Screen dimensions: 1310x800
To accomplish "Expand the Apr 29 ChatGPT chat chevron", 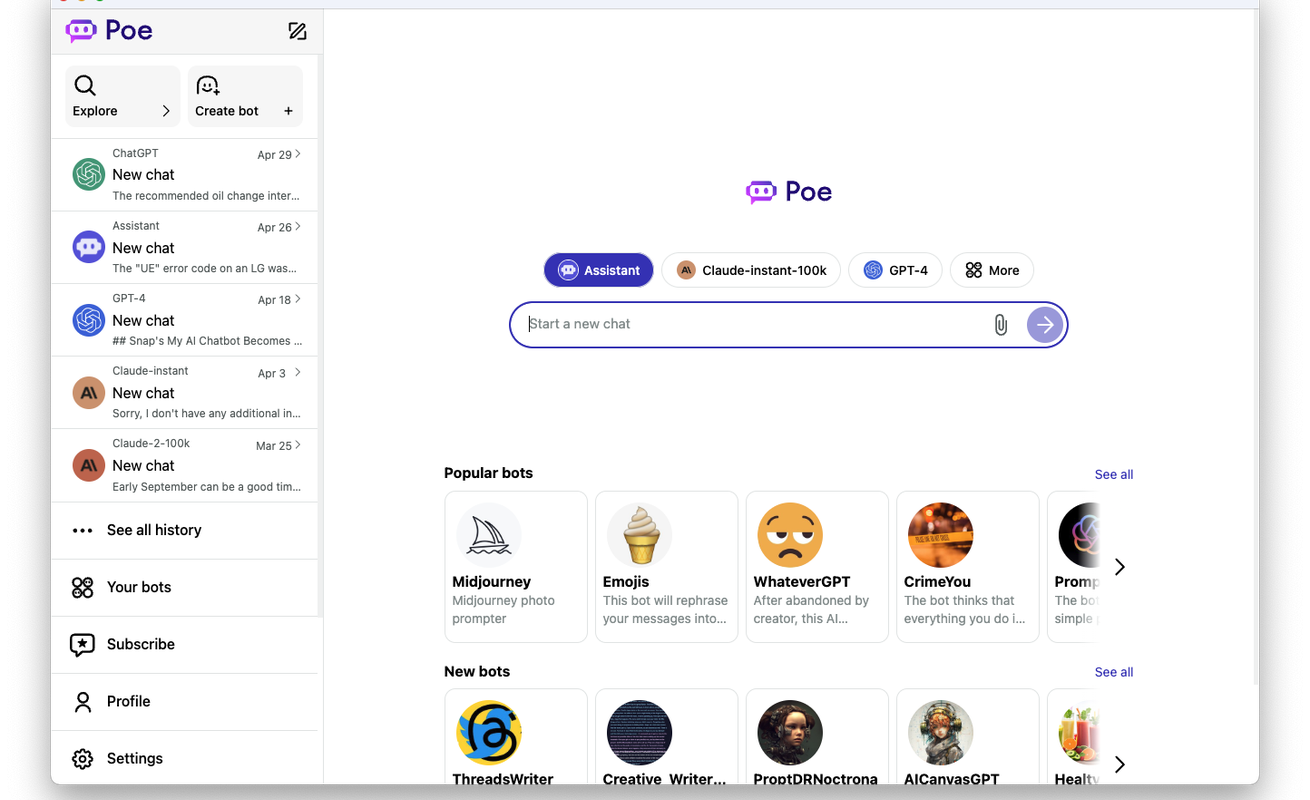I will 298,154.
